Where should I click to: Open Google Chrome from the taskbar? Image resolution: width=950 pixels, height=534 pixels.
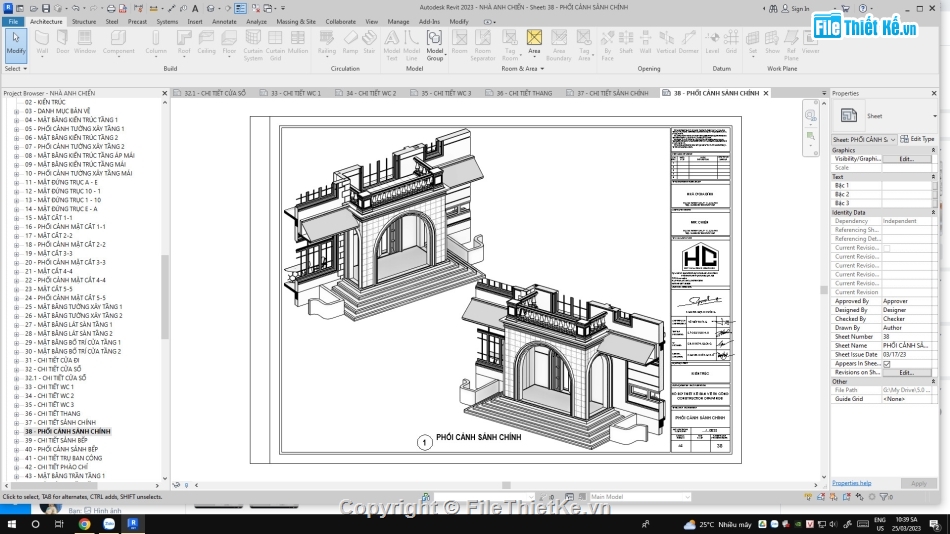pyautogui.click(x=84, y=524)
